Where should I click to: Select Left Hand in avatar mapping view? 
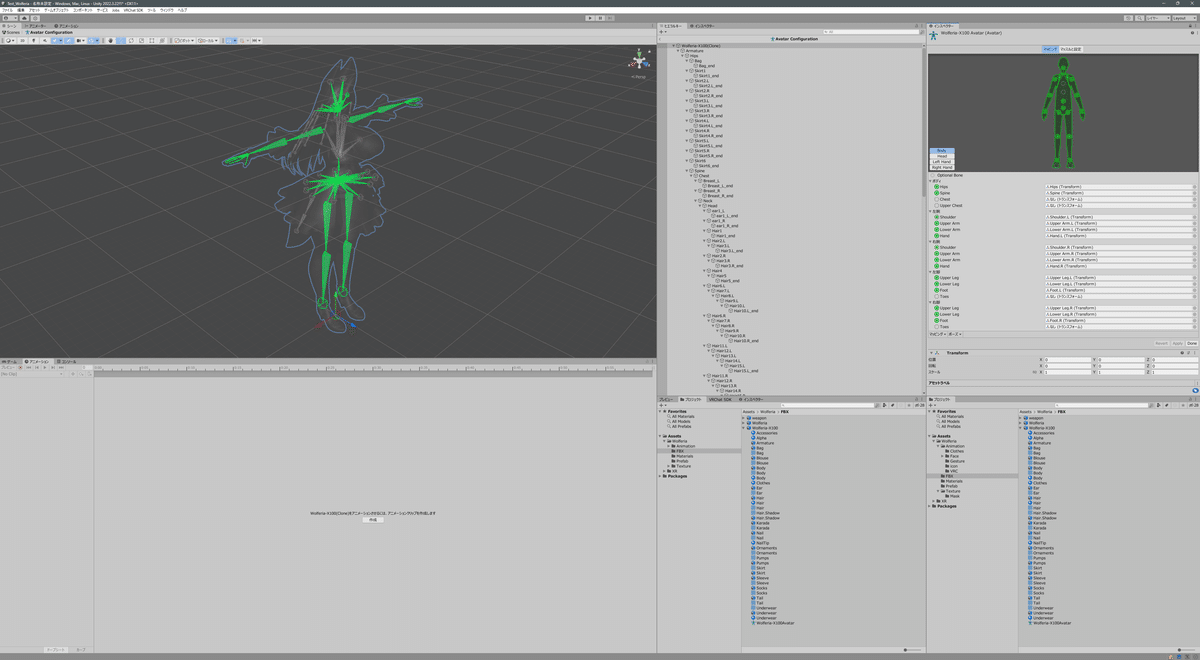(942, 162)
